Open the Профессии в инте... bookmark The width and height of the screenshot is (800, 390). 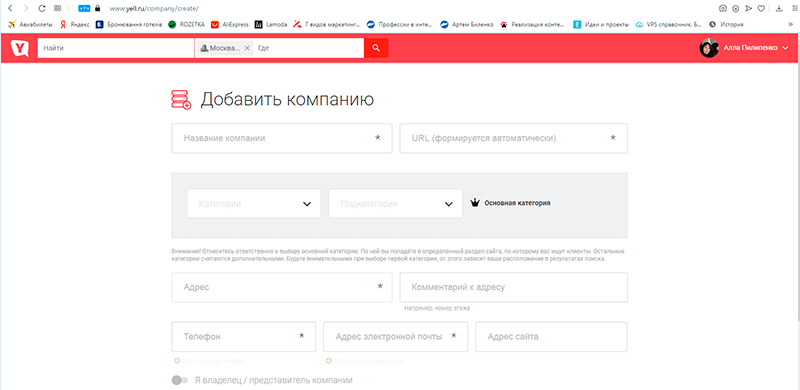pos(399,24)
